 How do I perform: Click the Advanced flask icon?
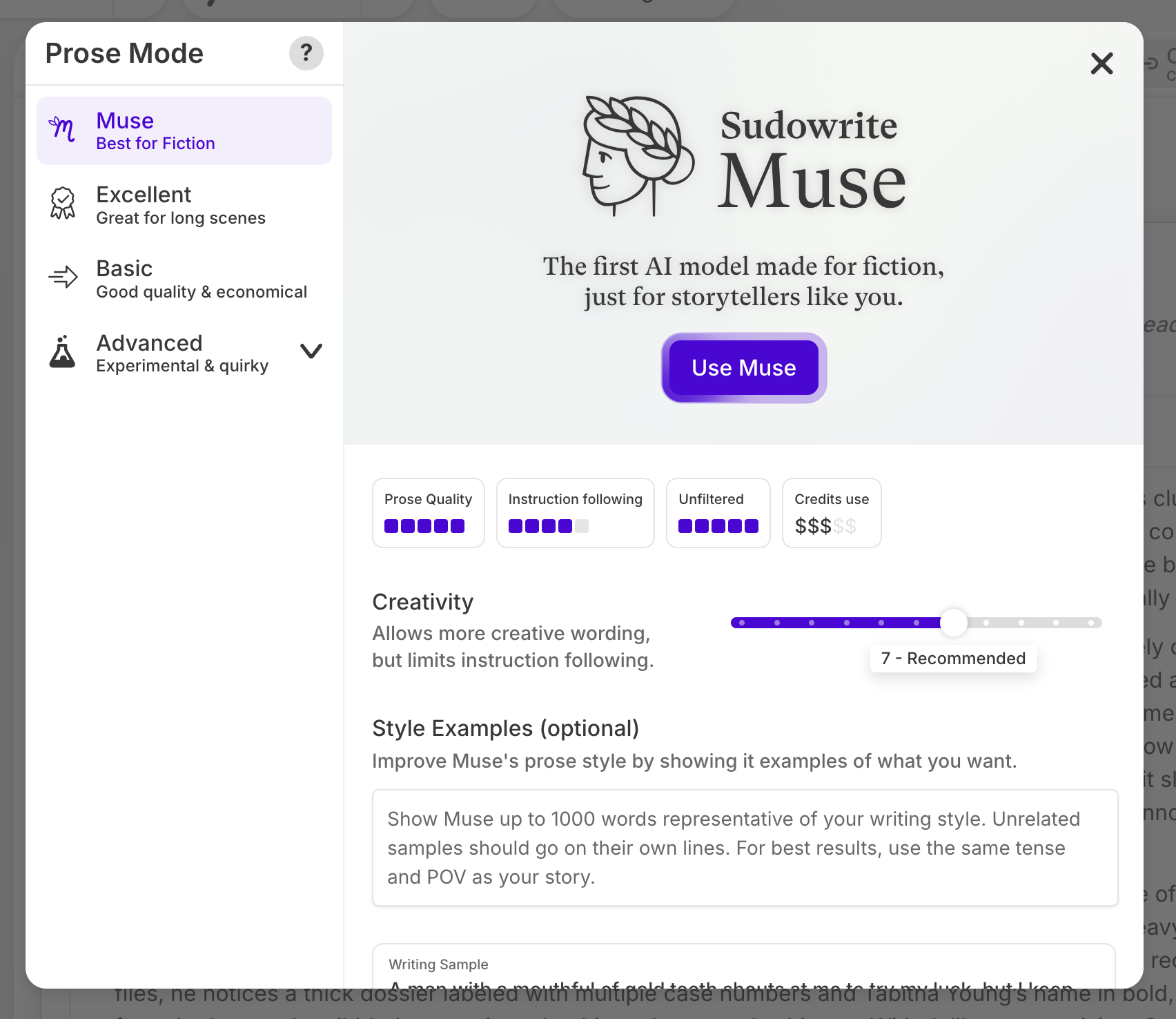pos(62,352)
